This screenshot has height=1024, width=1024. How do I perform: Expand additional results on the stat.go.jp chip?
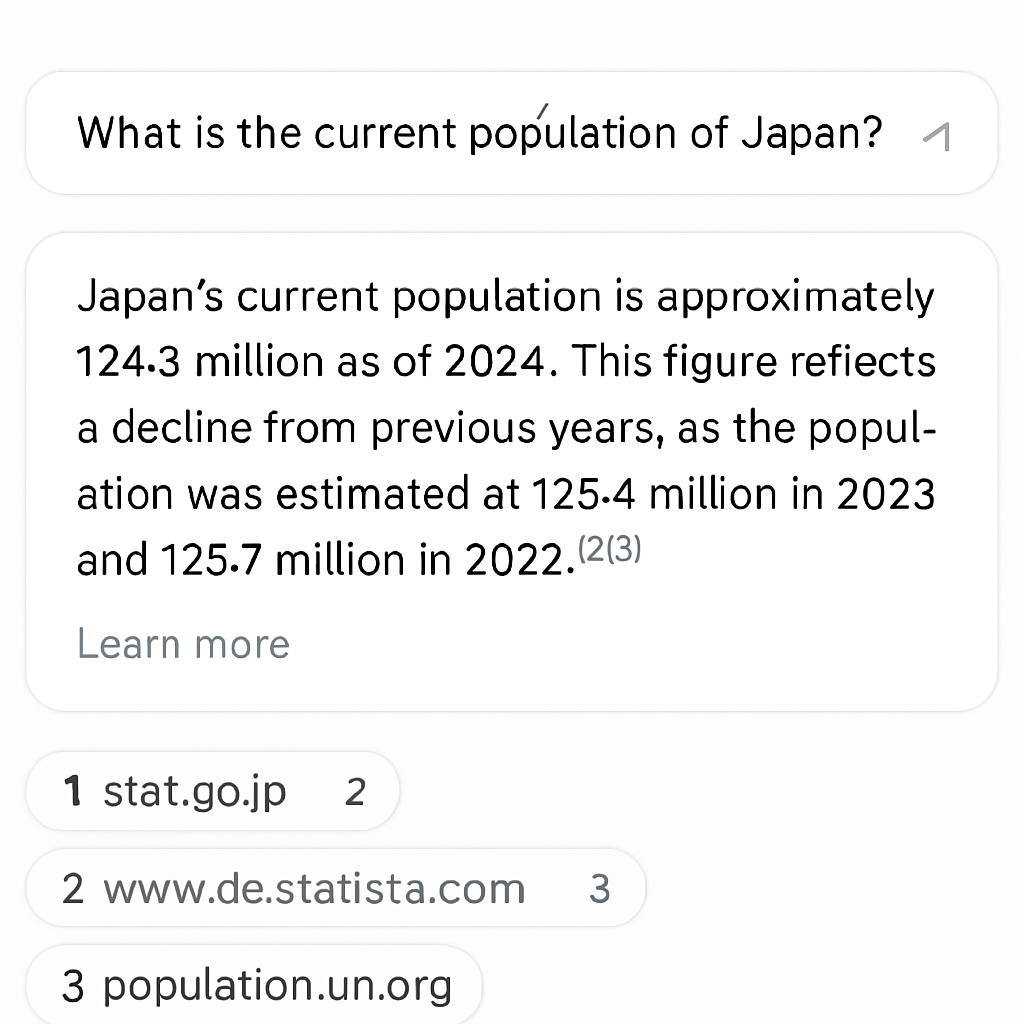pyautogui.click(x=357, y=790)
